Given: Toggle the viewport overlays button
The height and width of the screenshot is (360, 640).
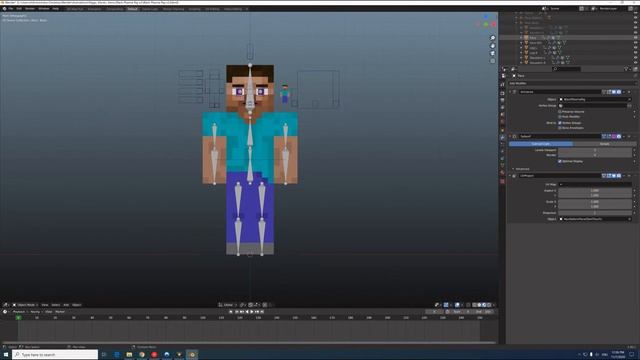Looking at the screenshot, I should click(x=457, y=305).
